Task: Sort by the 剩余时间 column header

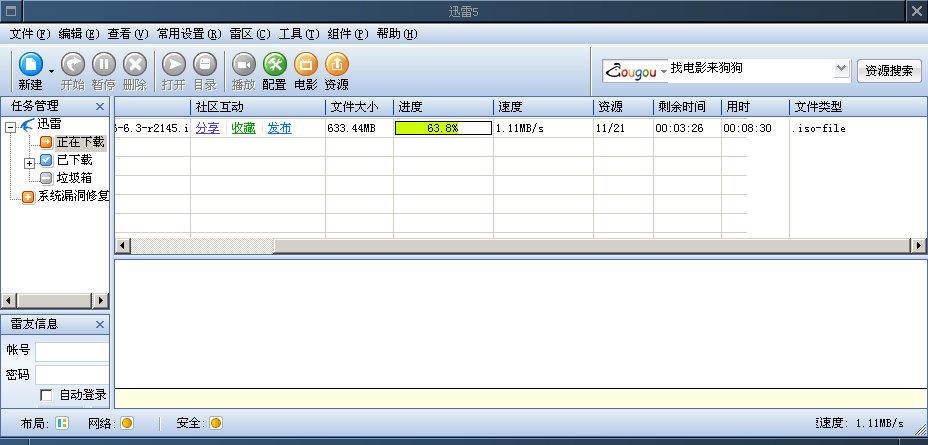Action: 687,107
